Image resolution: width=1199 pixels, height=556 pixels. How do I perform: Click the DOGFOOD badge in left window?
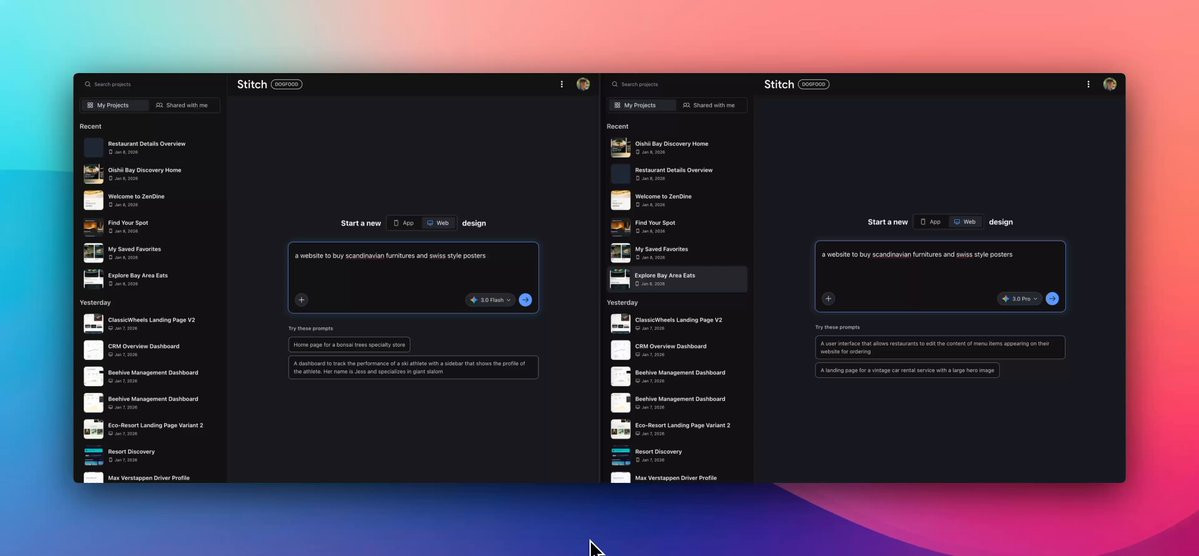click(287, 84)
